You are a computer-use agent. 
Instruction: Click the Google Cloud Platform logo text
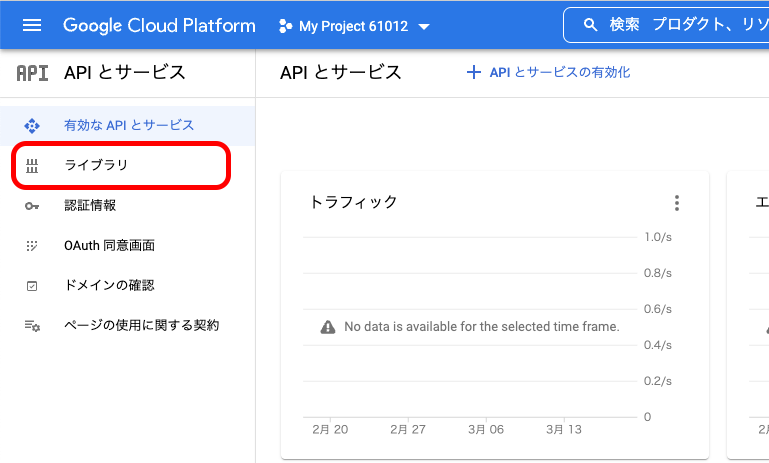[x=159, y=25]
